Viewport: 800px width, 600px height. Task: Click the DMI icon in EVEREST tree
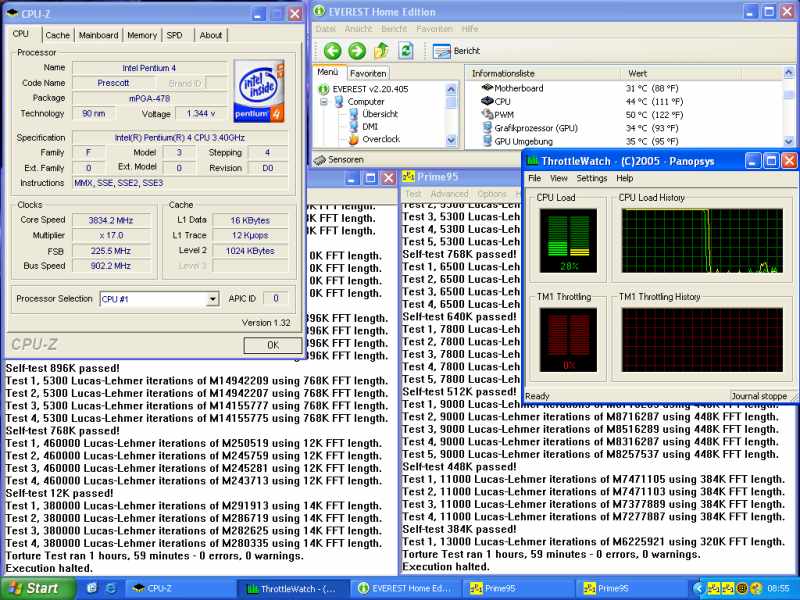[x=354, y=126]
